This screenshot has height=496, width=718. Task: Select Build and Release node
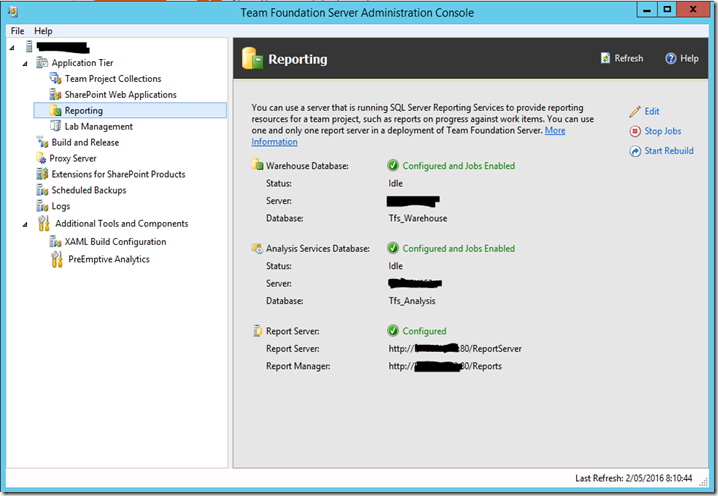tap(85, 142)
